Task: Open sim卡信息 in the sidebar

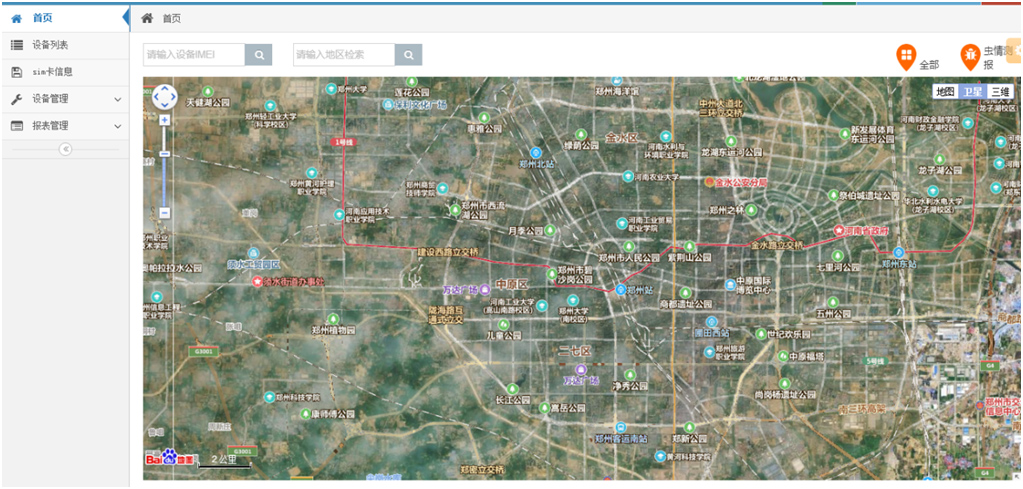Action: tap(52, 72)
